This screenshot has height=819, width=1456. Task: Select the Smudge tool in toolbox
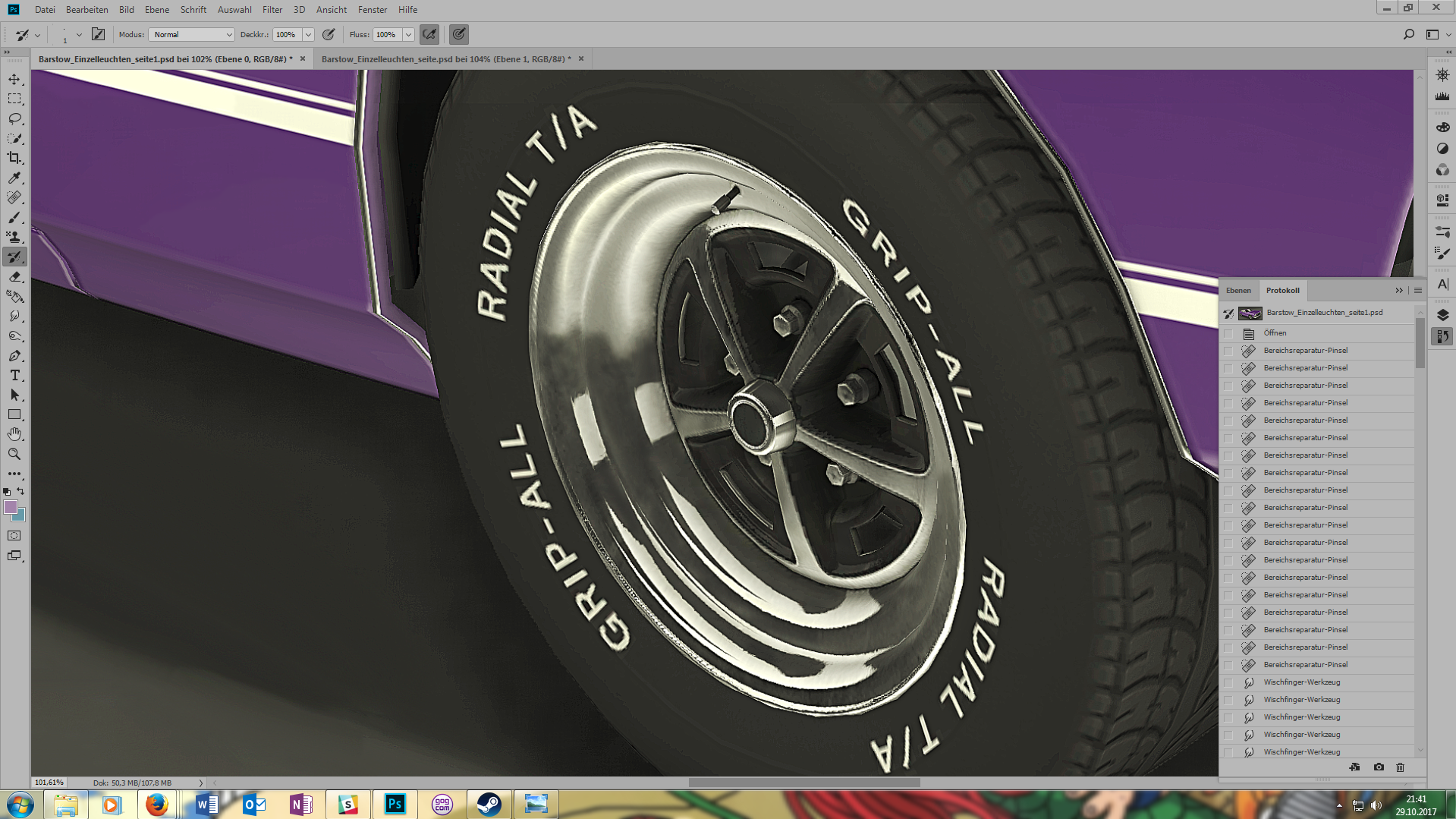(x=14, y=316)
